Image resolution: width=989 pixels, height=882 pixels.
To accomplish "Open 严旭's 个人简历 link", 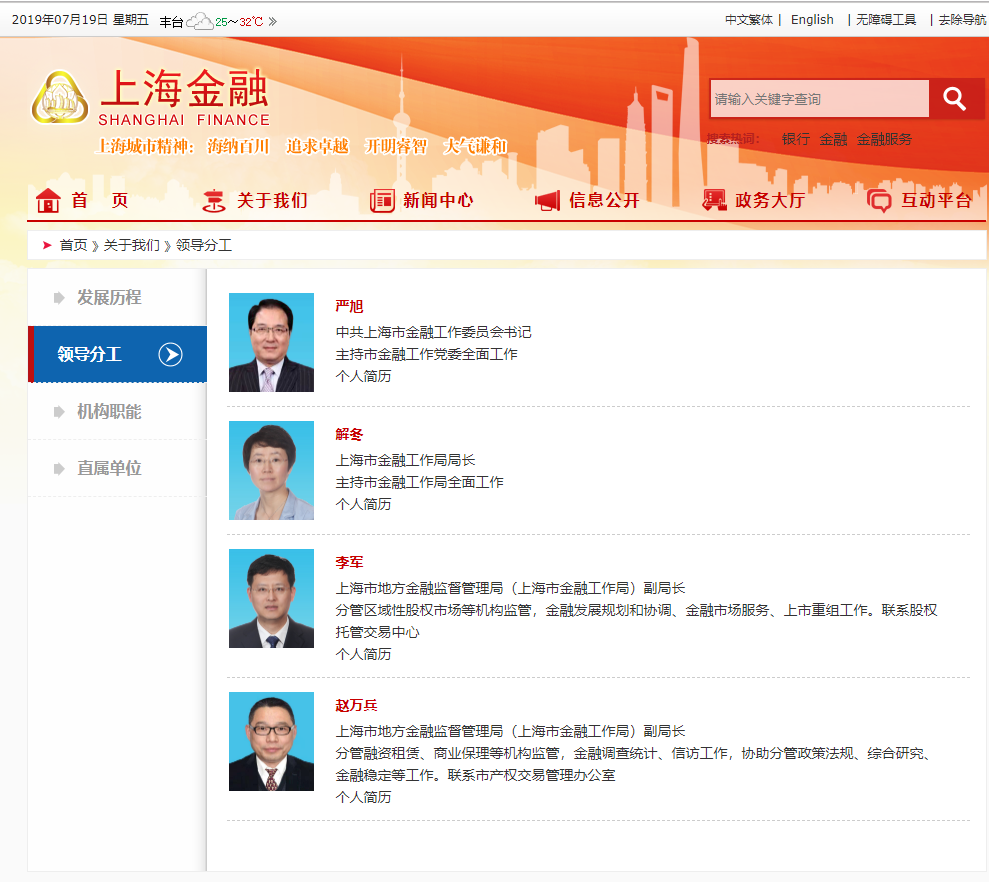I will coord(363,376).
